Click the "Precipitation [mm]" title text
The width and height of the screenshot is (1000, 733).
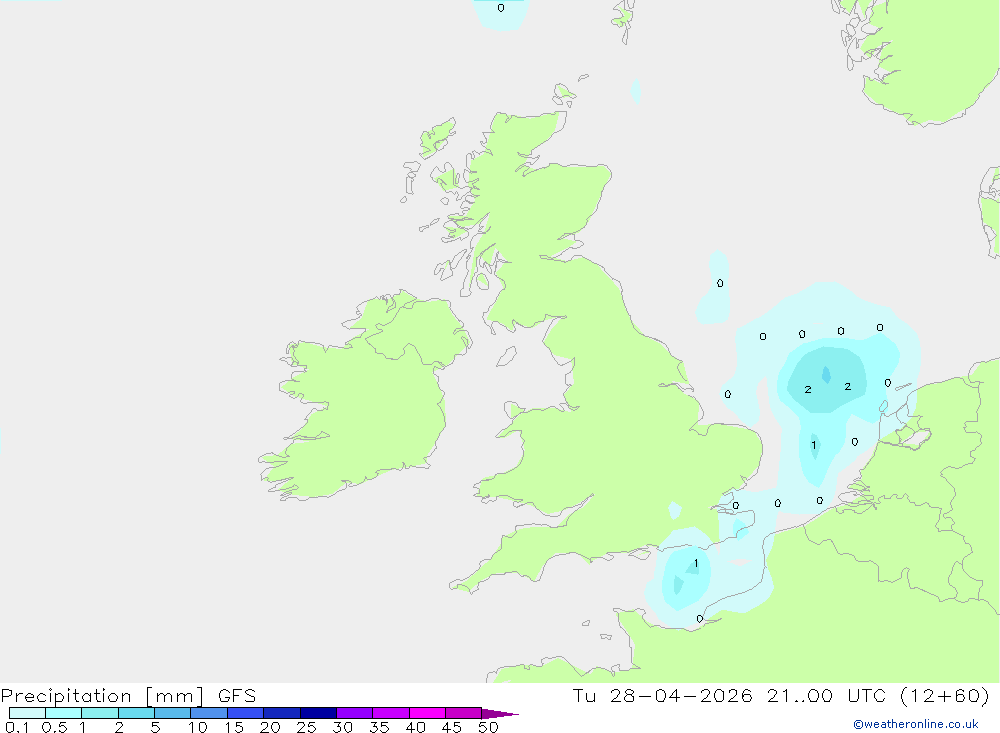(102, 696)
